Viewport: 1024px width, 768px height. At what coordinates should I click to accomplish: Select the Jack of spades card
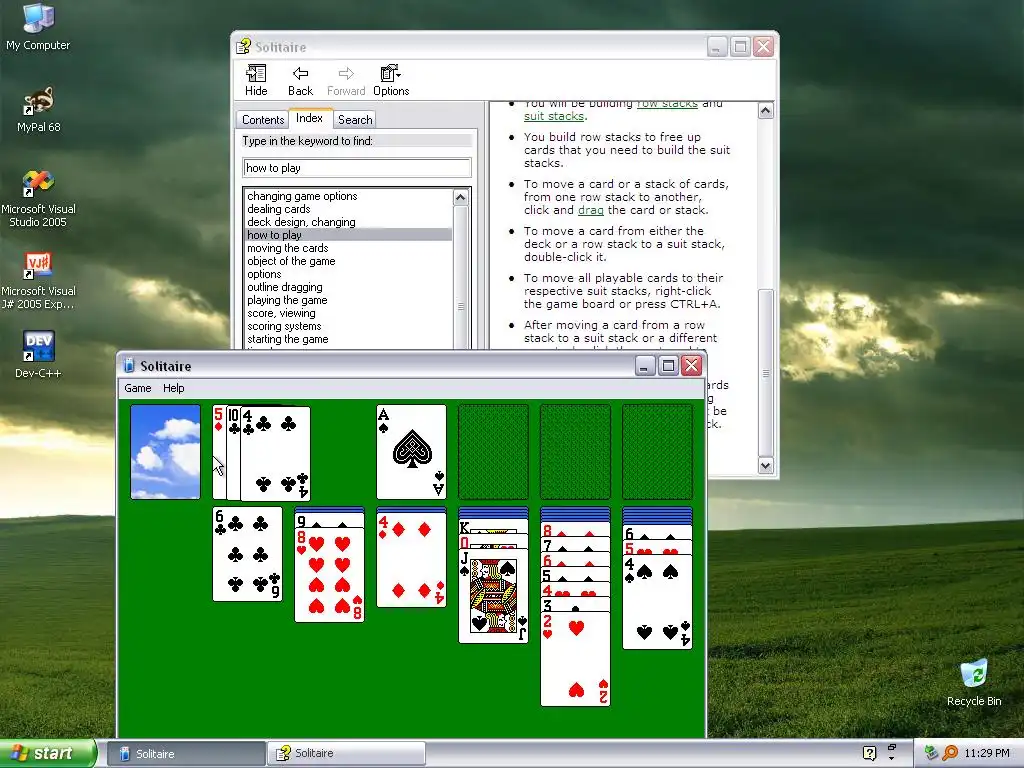[493, 596]
